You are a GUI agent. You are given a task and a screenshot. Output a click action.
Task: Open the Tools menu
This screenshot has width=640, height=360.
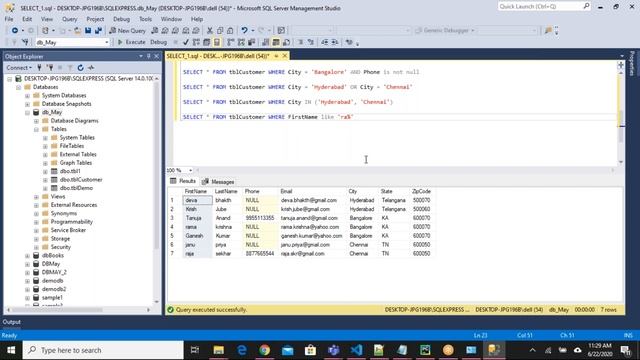[x=145, y=19]
